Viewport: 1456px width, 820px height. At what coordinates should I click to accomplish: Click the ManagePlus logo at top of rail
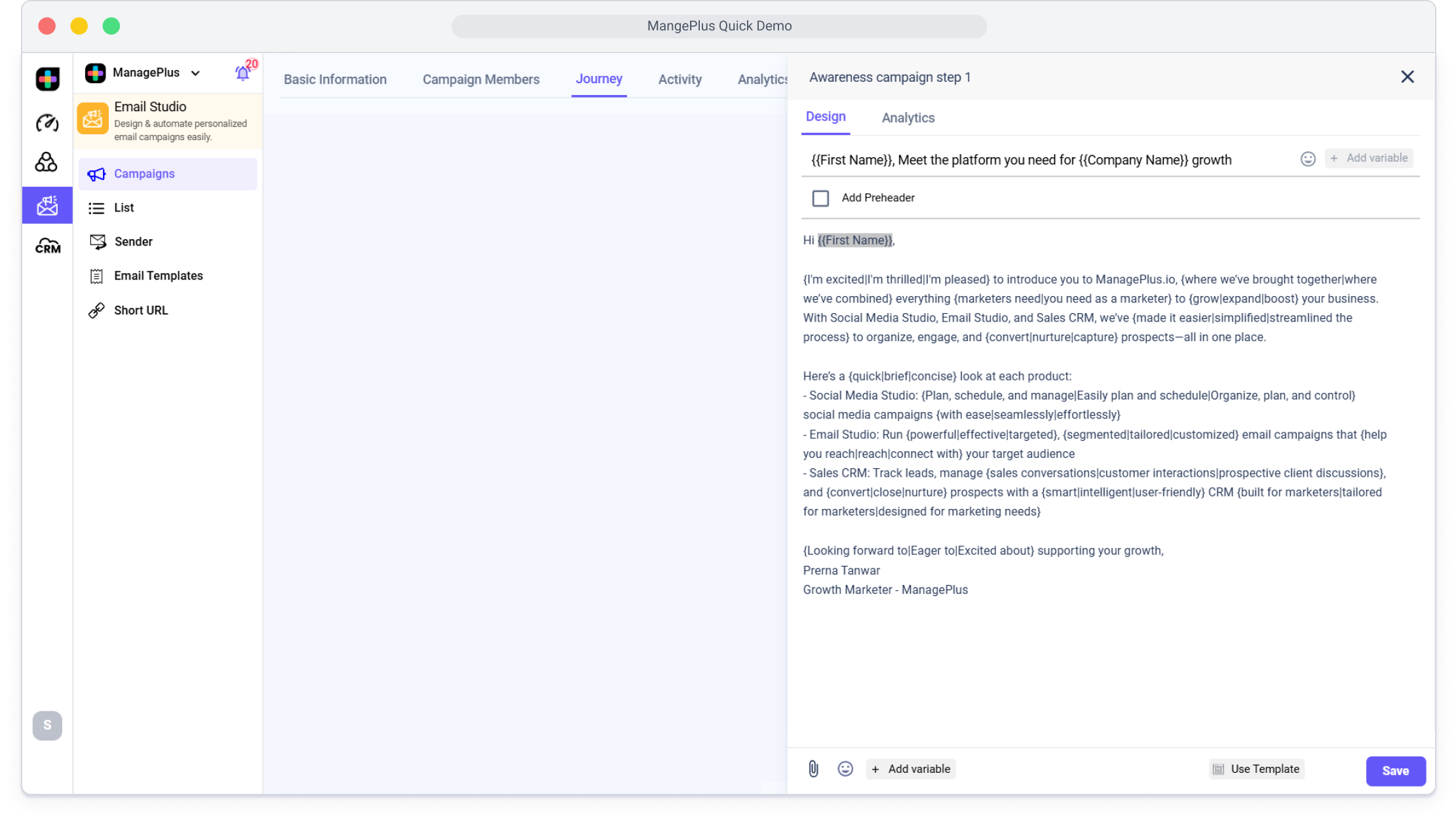pyautogui.click(x=47, y=79)
